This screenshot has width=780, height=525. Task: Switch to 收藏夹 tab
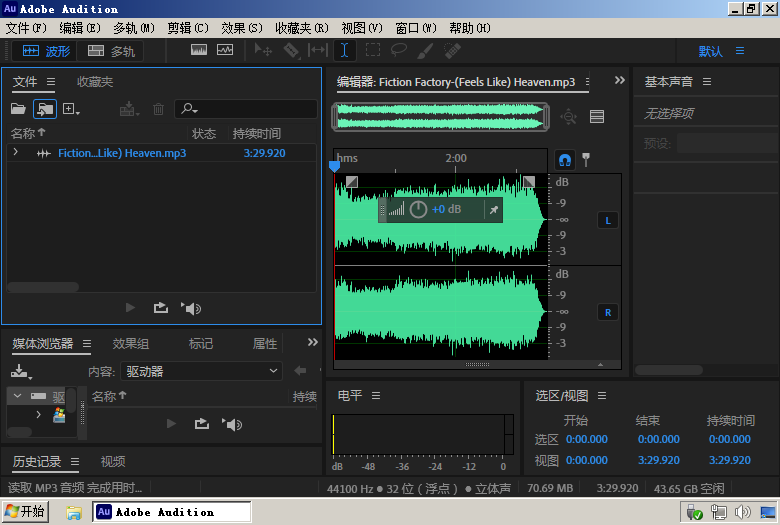point(95,82)
